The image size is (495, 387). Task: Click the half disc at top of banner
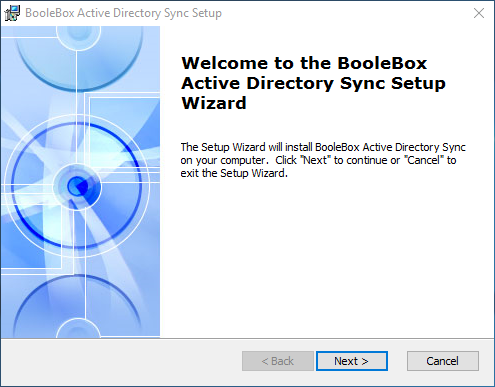[x=79, y=57]
